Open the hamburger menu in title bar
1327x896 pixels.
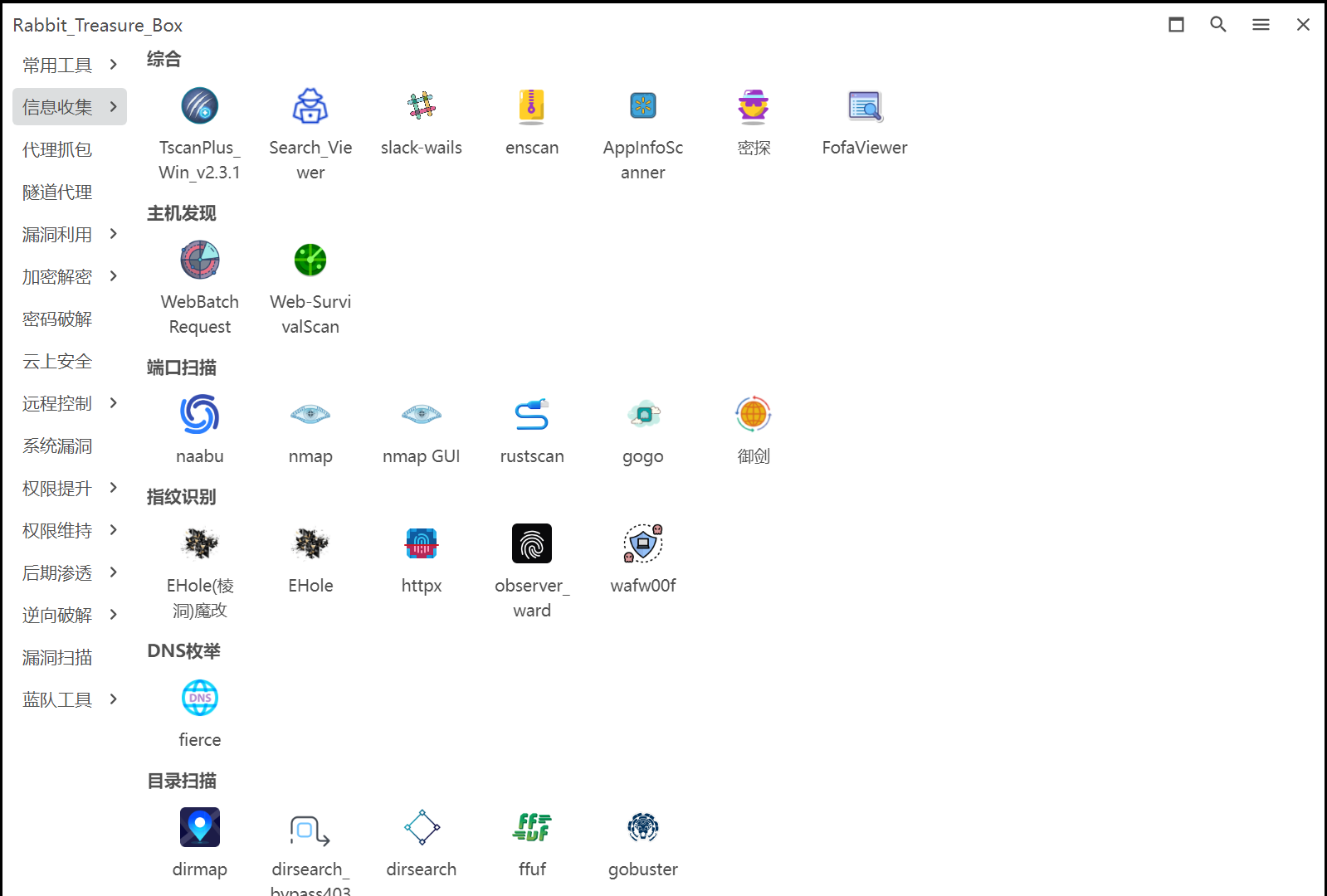coord(1261,25)
